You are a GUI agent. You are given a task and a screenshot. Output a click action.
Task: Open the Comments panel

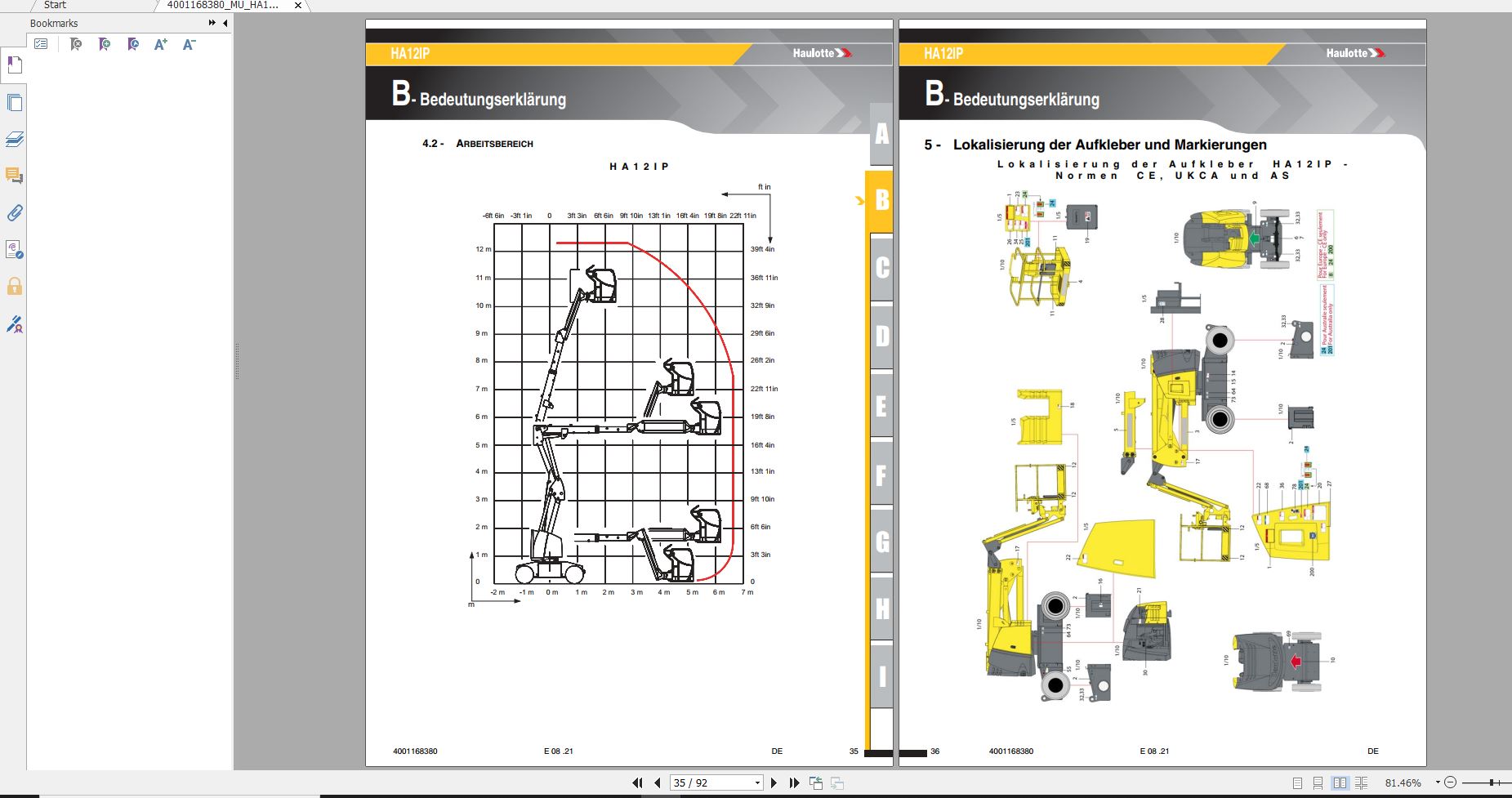tap(14, 176)
